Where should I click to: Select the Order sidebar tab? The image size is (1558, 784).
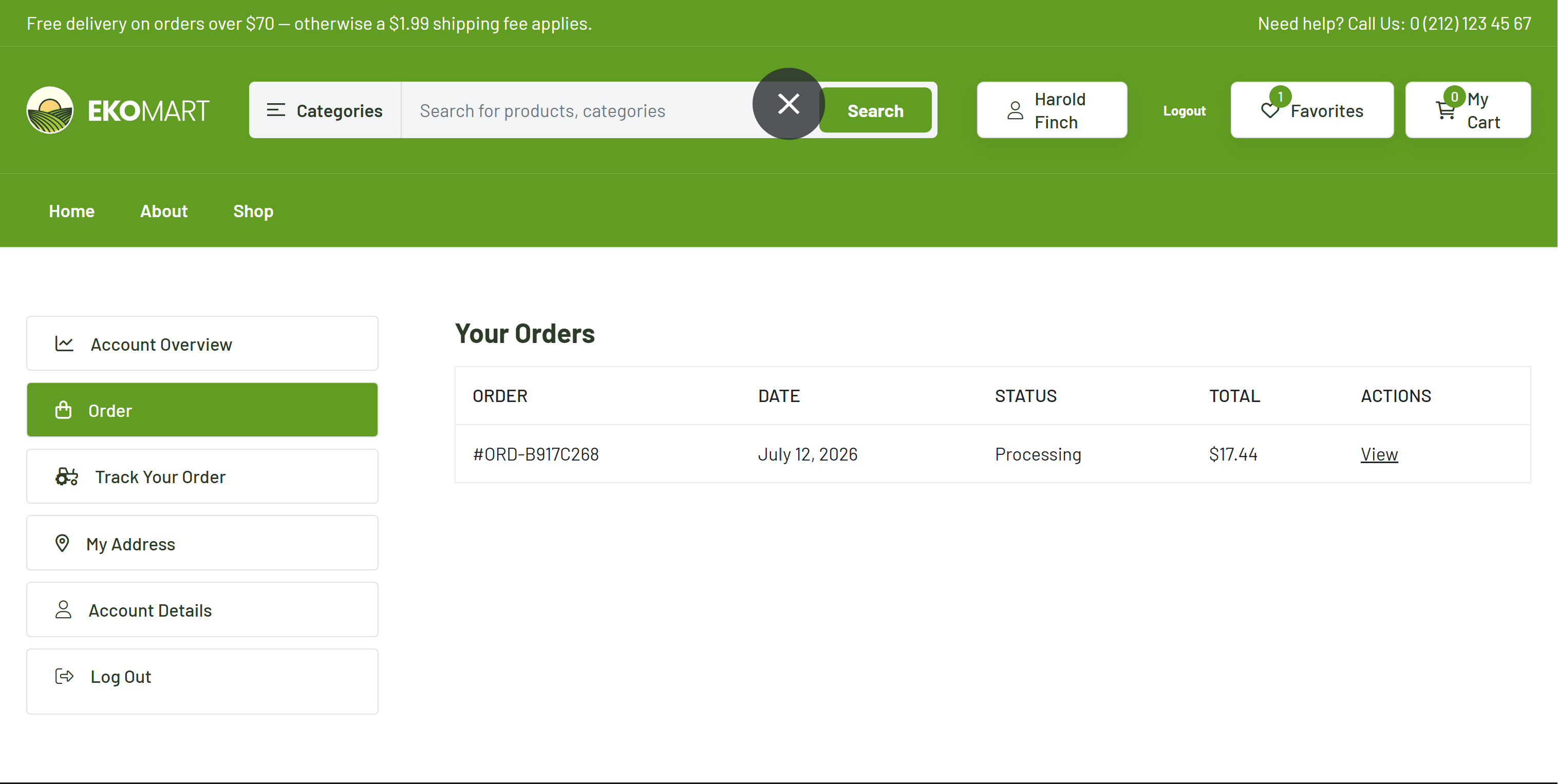coord(202,410)
